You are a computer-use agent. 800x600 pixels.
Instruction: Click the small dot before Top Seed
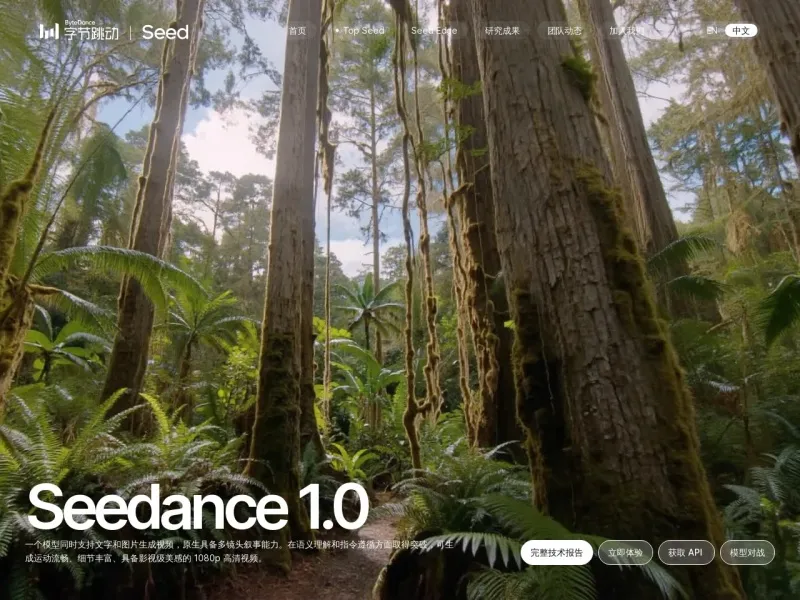coord(336,30)
